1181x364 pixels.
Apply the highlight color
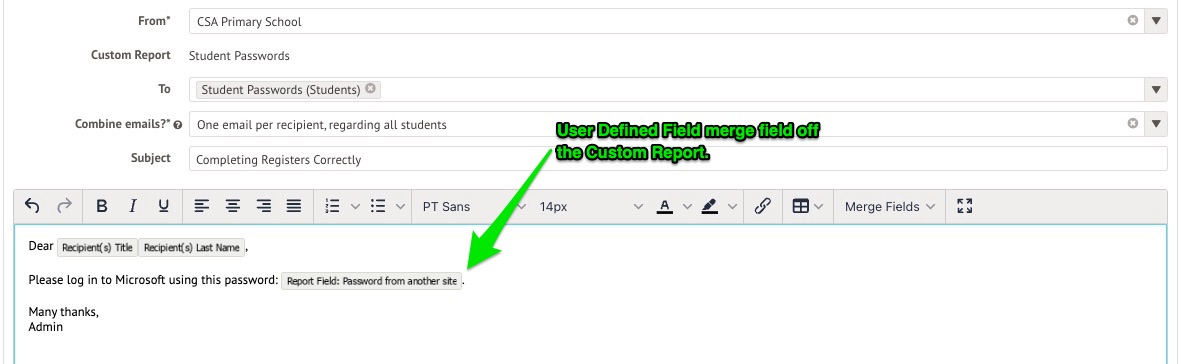(709, 206)
